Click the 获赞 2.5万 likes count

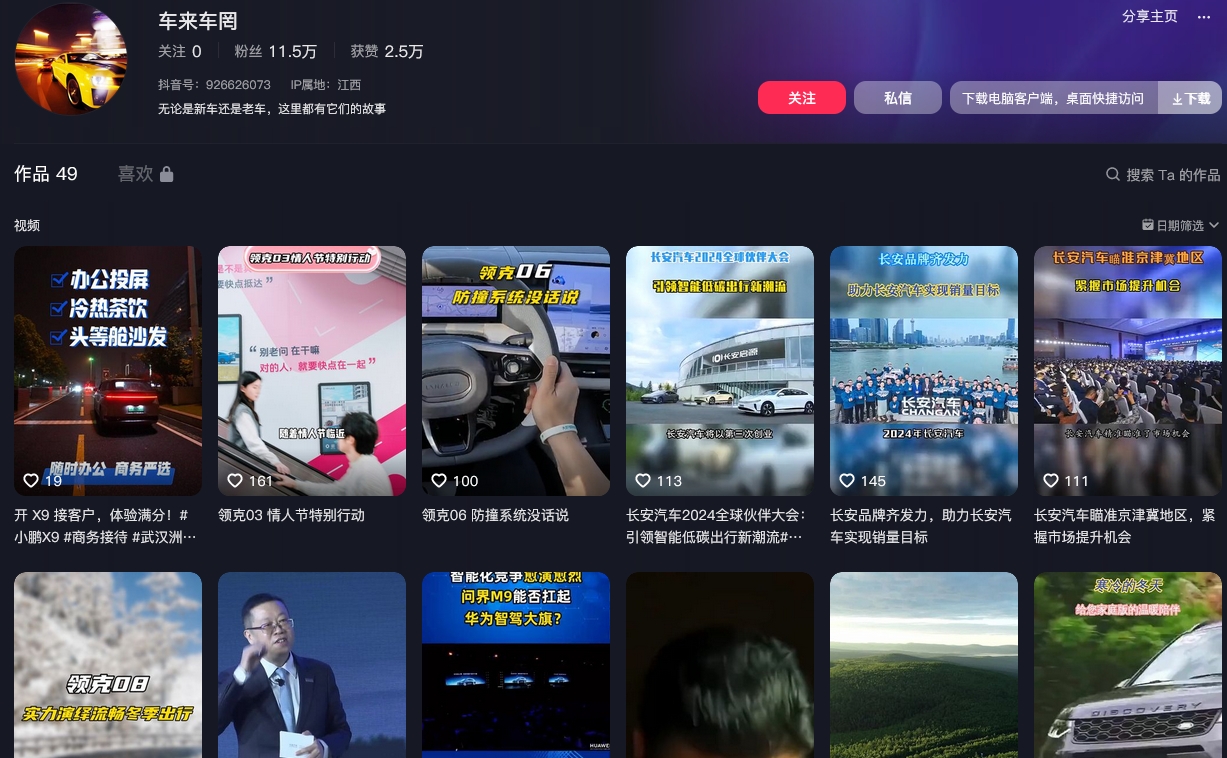387,51
